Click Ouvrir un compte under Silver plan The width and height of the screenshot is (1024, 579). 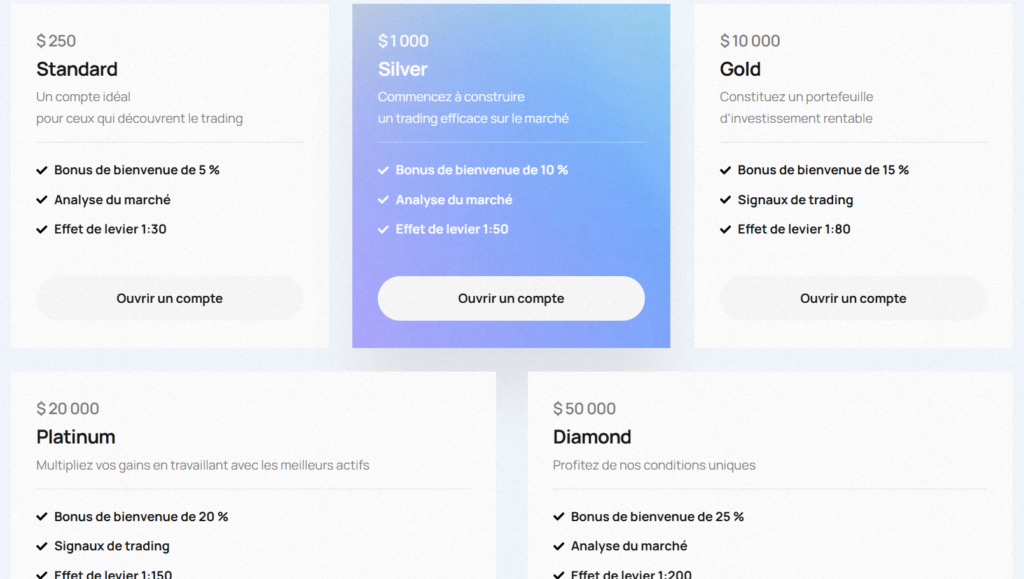(x=511, y=298)
